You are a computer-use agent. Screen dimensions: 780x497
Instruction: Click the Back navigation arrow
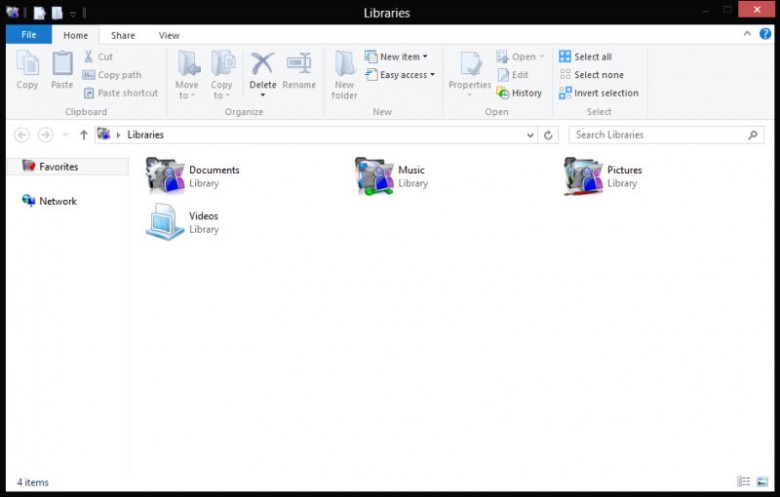[x=22, y=135]
